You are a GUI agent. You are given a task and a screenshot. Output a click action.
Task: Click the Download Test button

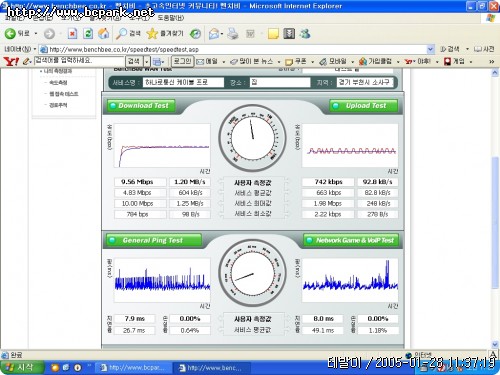pos(141,106)
